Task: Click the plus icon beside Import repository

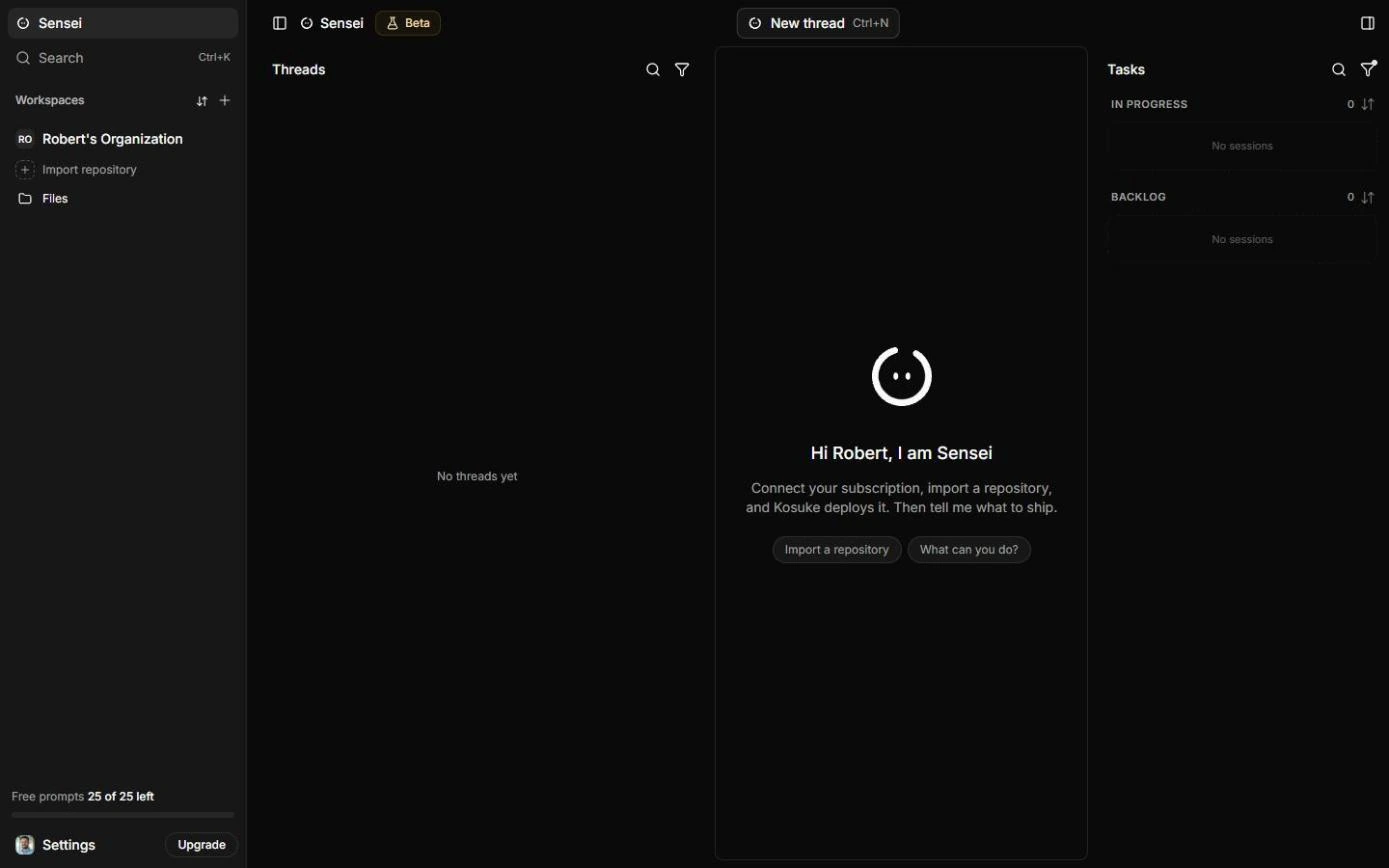Action: pos(25,170)
